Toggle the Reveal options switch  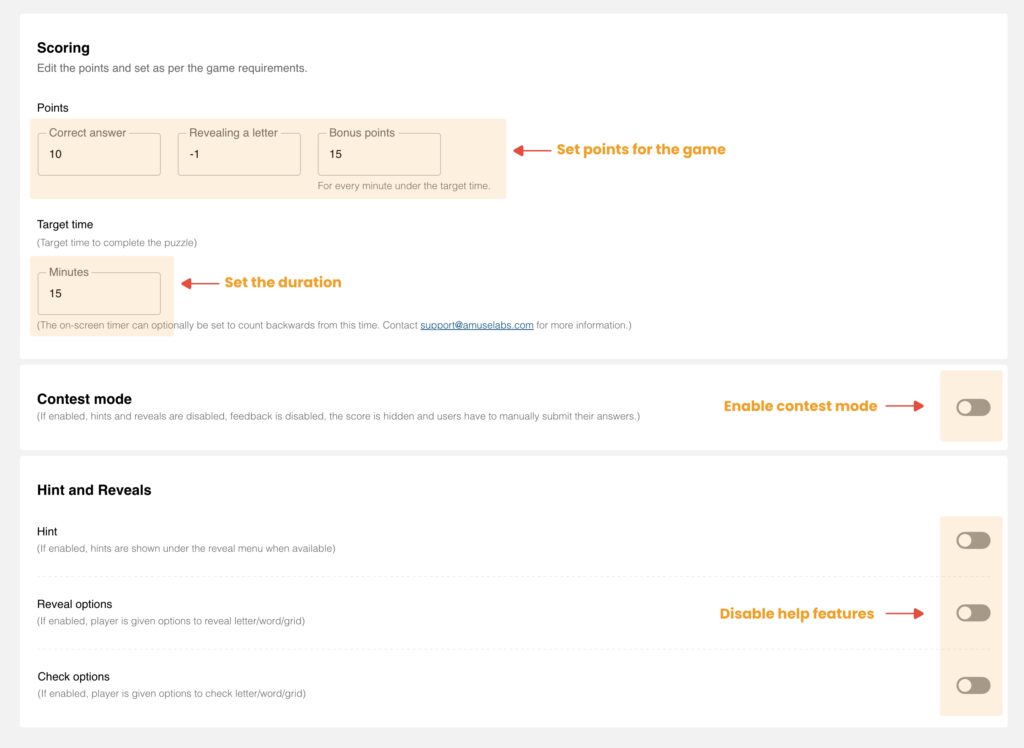973,613
